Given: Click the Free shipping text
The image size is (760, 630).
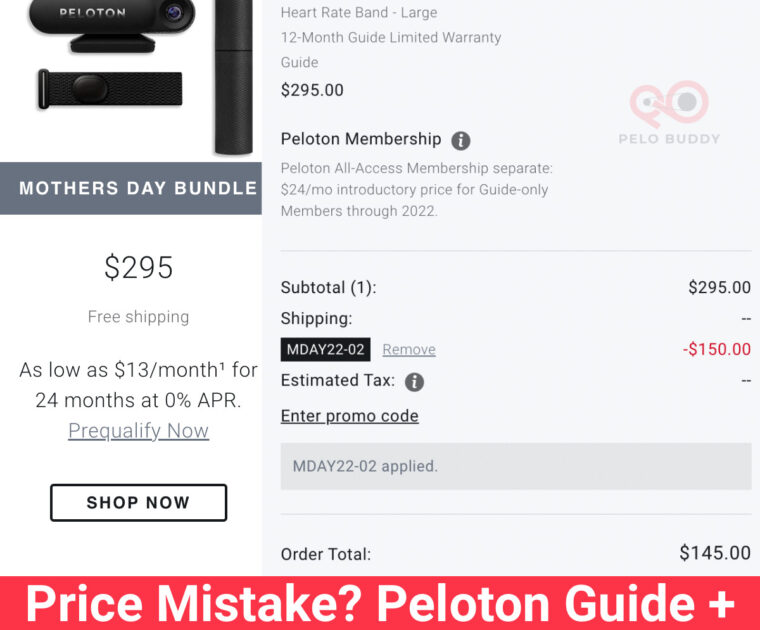Looking at the screenshot, I should tap(138, 317).
